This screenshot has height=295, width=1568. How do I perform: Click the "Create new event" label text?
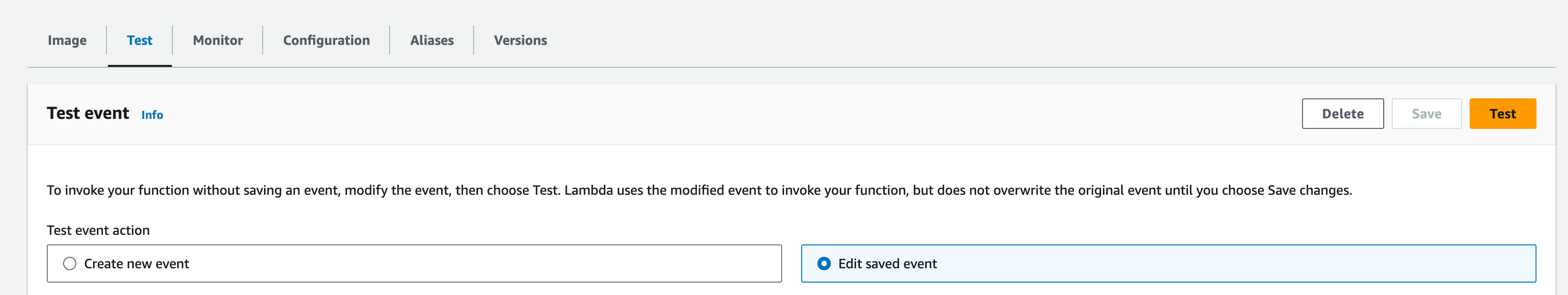(137, 263)
